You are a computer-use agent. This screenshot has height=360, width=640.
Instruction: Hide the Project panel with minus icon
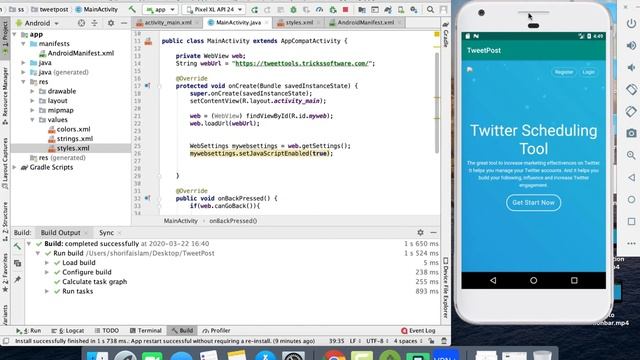pos(124,23)
